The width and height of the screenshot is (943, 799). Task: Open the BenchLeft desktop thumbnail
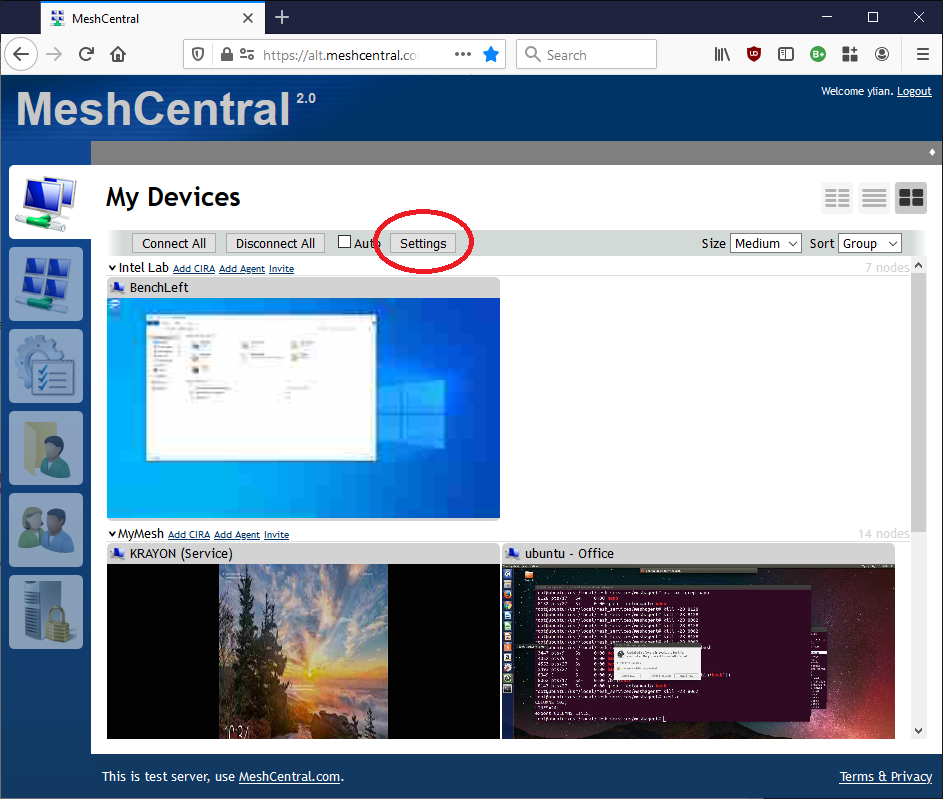(x=303, y=407)
